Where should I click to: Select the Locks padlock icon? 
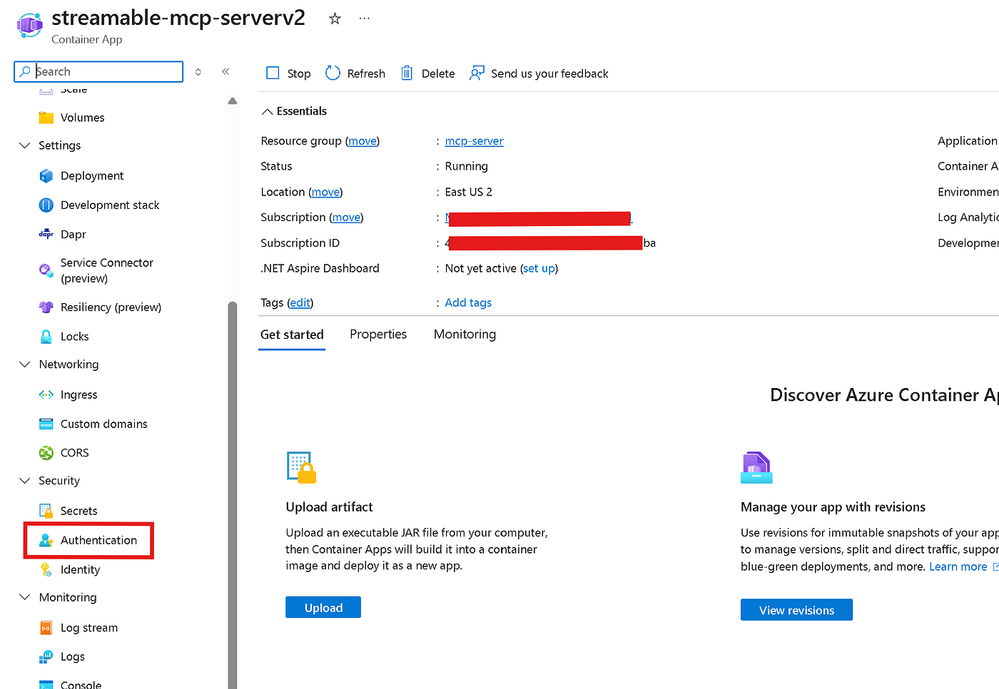46,337
